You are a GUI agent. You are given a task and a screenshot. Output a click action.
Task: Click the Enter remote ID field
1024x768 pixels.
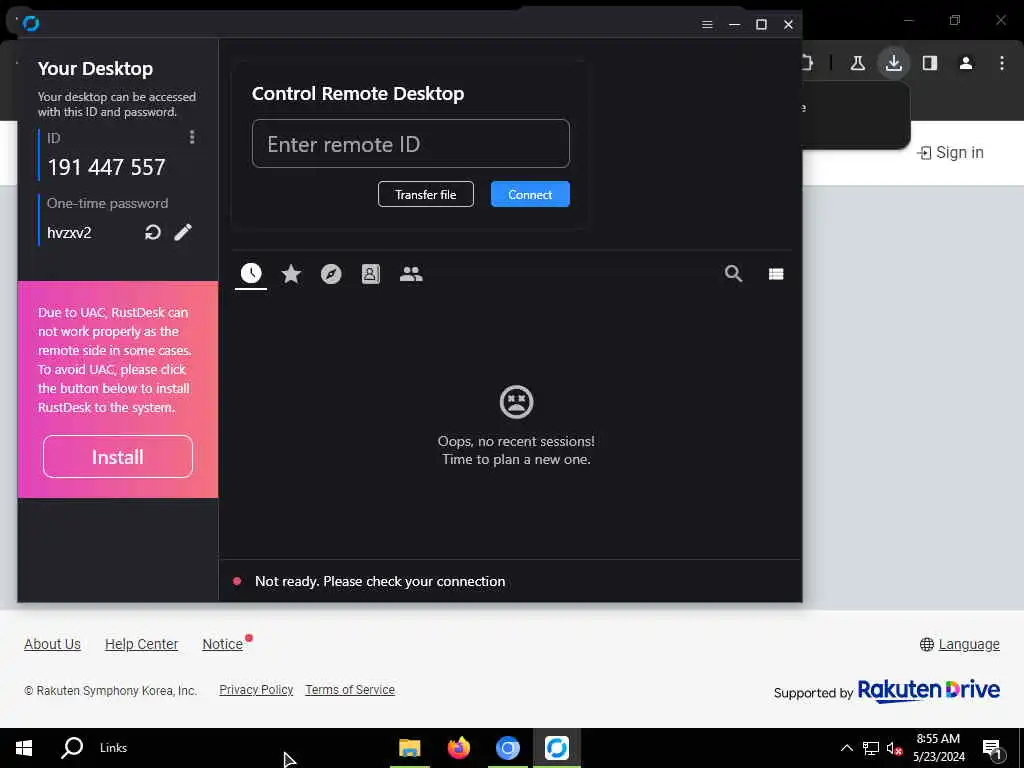click(411, 144)
